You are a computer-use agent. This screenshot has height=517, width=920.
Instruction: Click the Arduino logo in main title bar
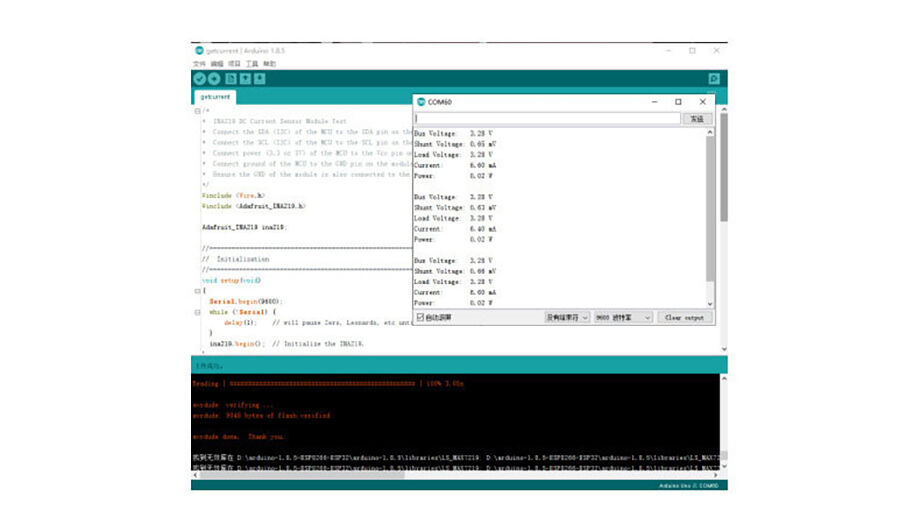tap(199, 50)
